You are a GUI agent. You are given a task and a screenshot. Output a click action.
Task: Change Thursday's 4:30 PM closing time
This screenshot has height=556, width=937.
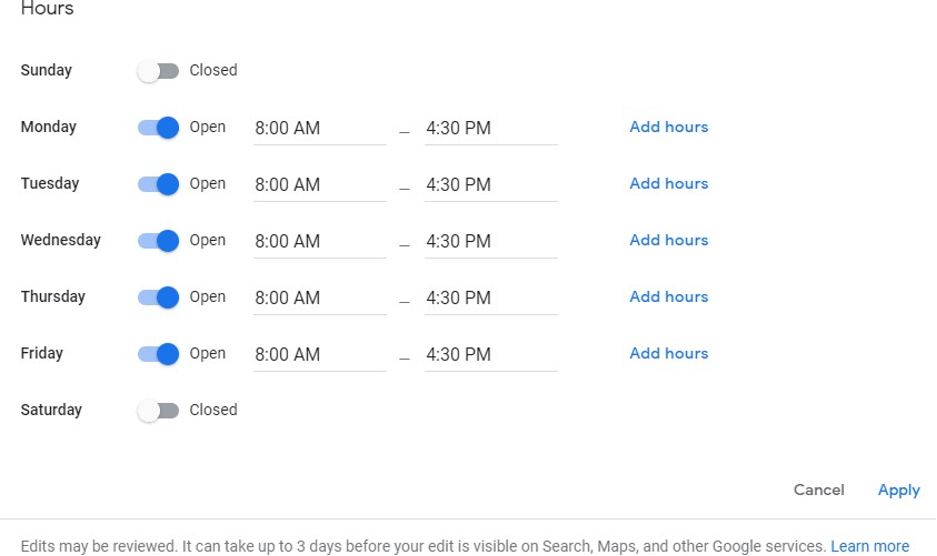(491, 298)
